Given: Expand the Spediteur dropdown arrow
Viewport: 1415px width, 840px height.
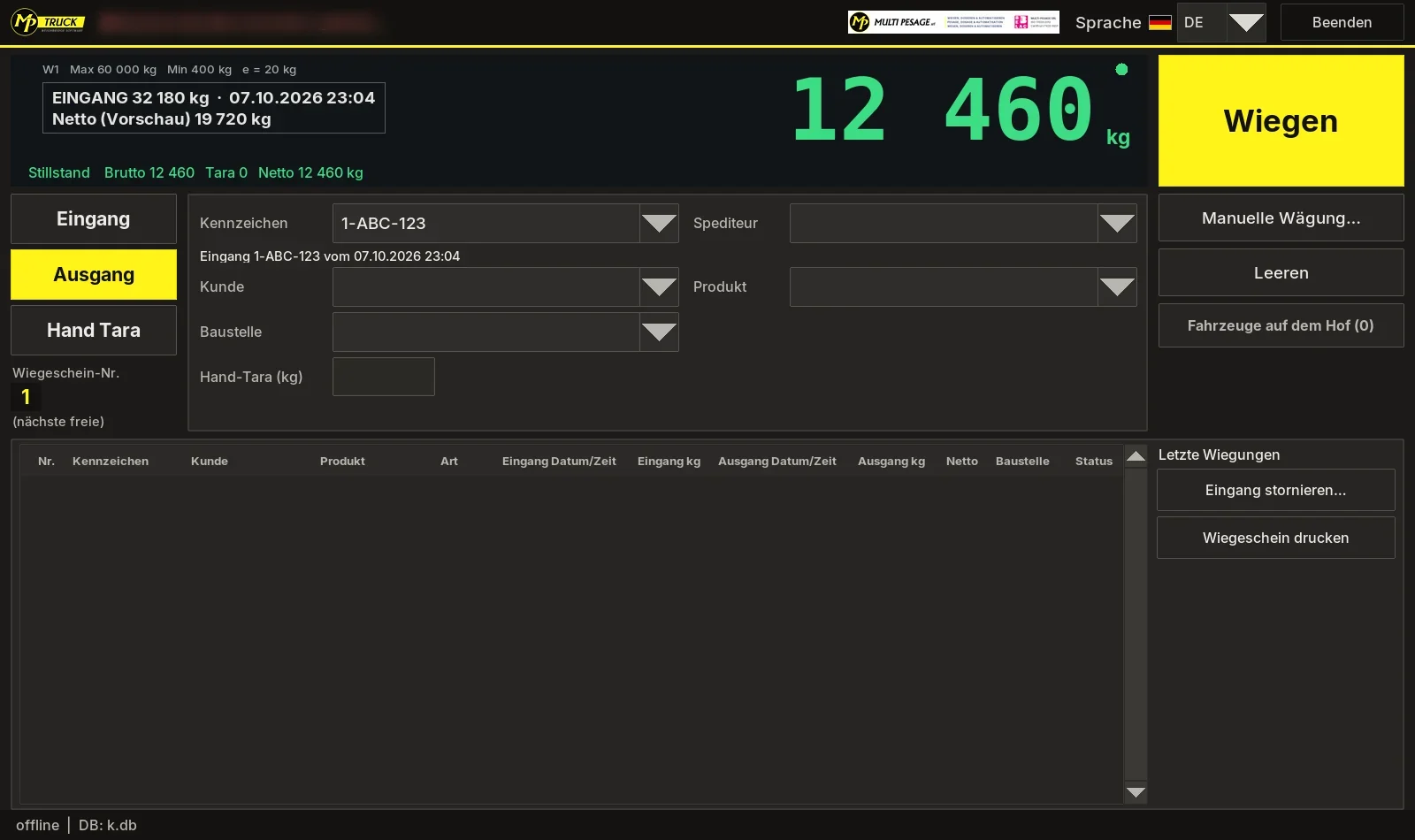Looking at the screenshot, I should [x=1117, y=224].
